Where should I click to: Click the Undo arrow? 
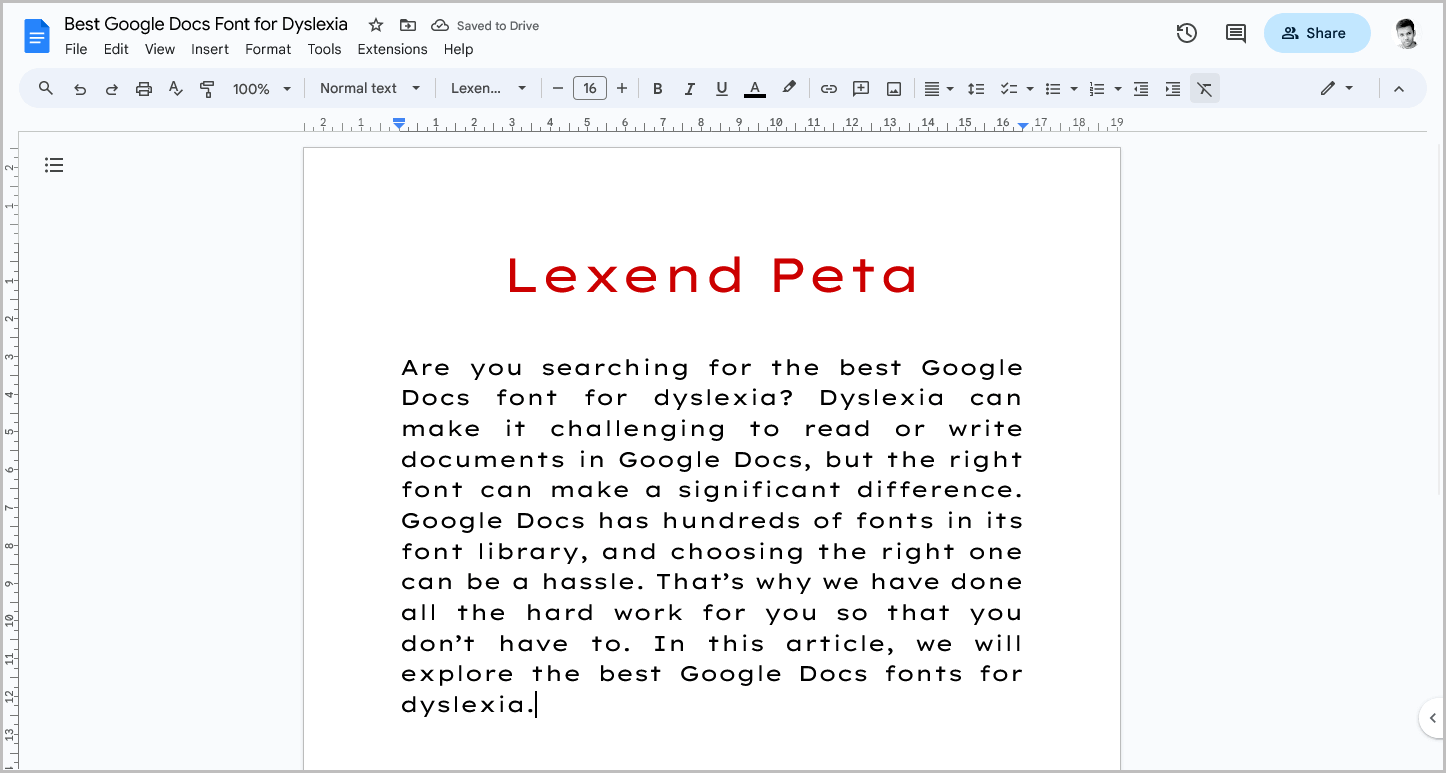[x=80, y=89]
